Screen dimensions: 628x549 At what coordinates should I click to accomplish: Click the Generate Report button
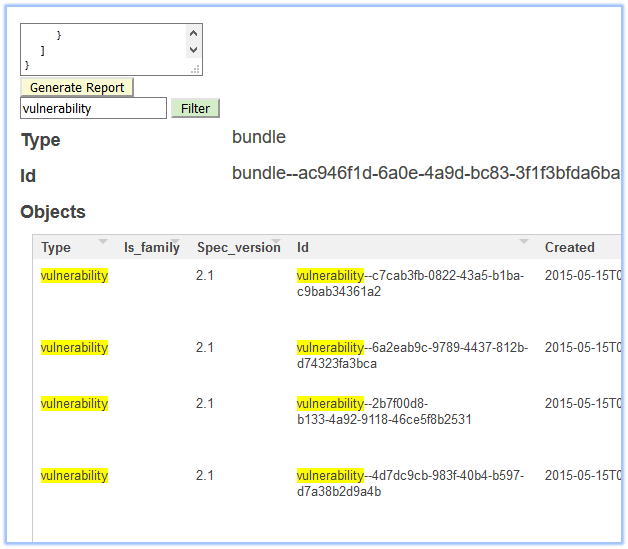tap(77, 87)
